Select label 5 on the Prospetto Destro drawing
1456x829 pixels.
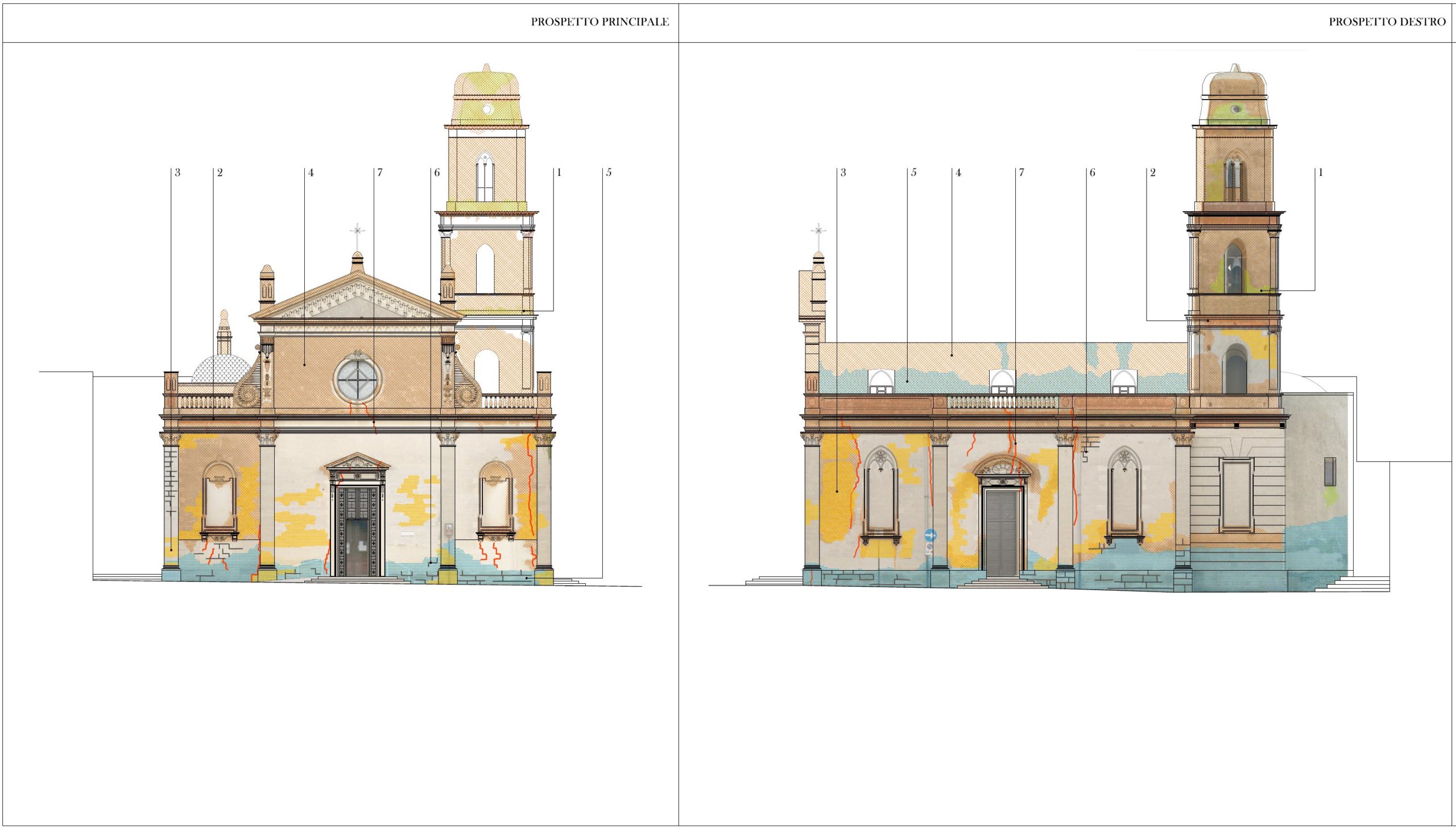click(913, 172)
